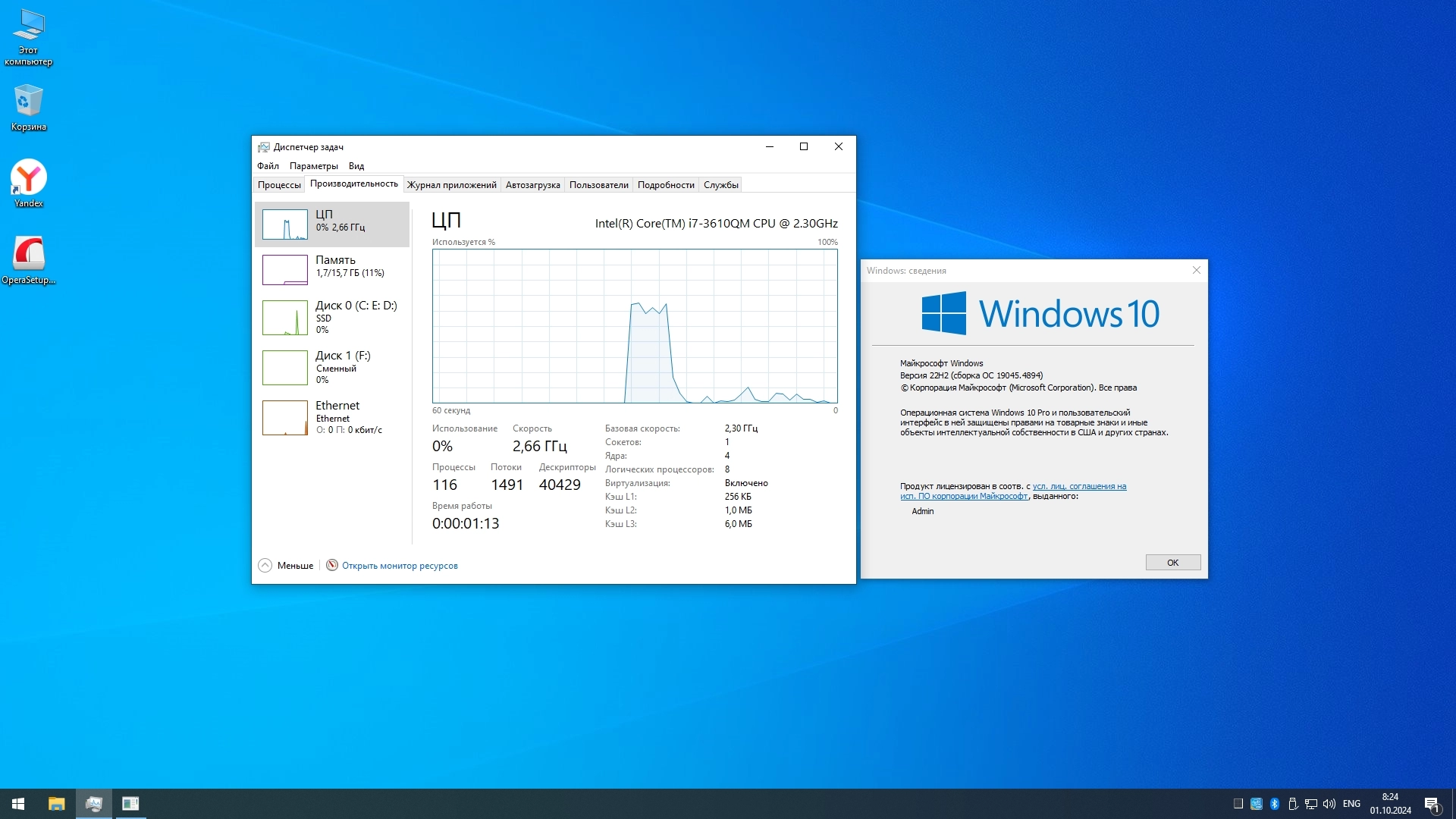Open Диск 0 (C: E: D:) performance view
1456x819 pixels.
click(285, 318)
